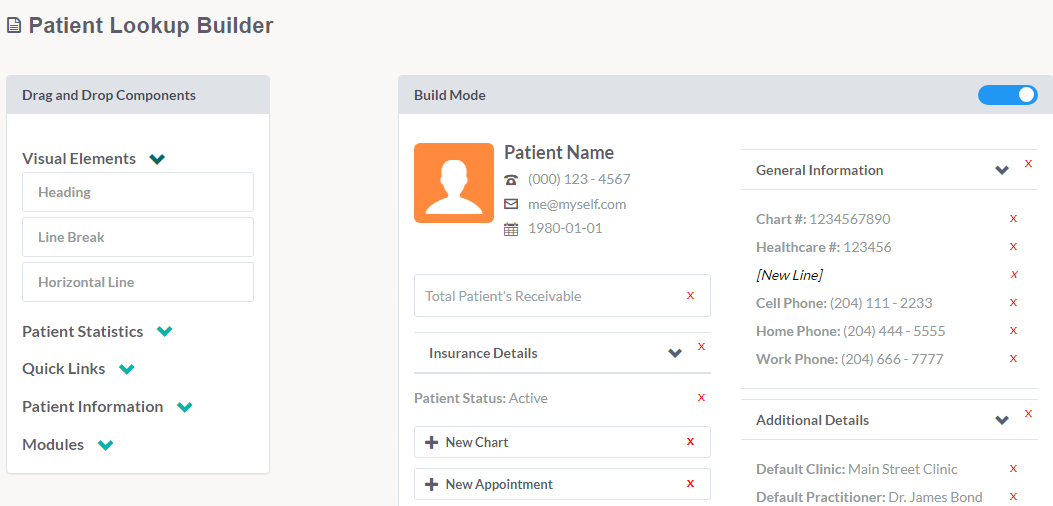Delete the Patient Status row with x
The height and width of the screenshot is (506, 1053).
tap(701, 397)
